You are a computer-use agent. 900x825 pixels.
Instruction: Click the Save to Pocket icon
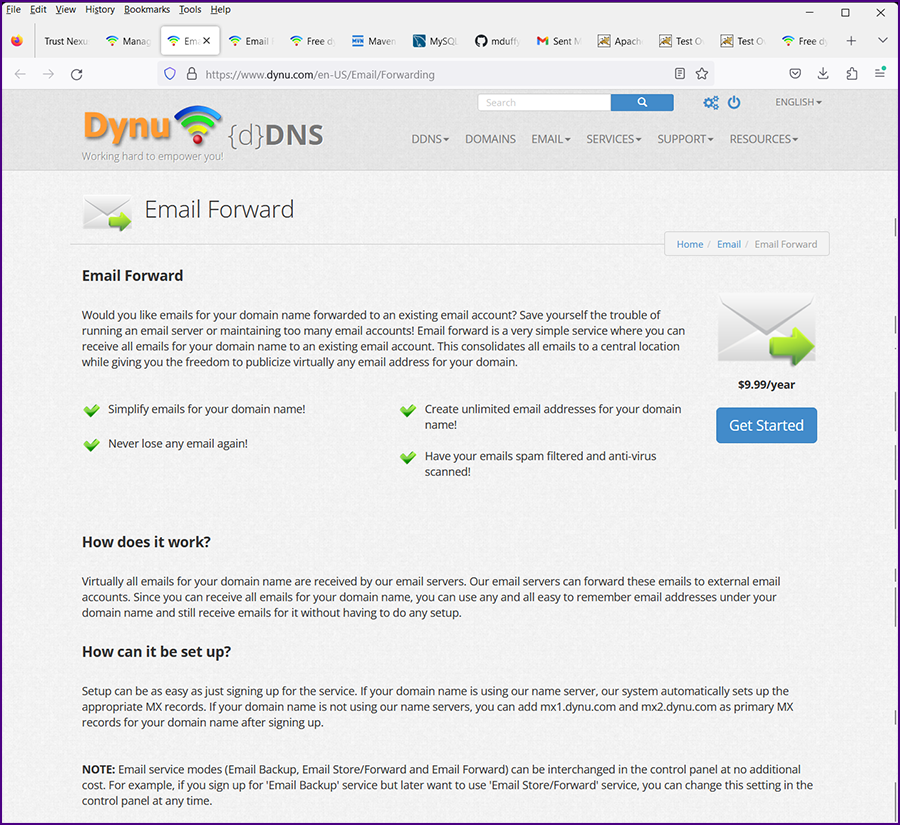click(795, 74)
